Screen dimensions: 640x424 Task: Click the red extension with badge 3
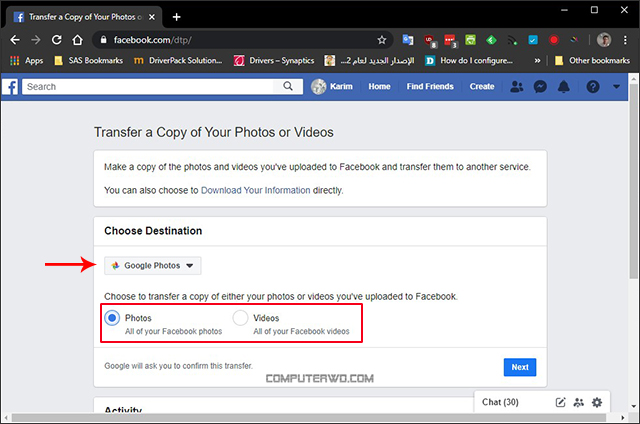coord(451,41)
